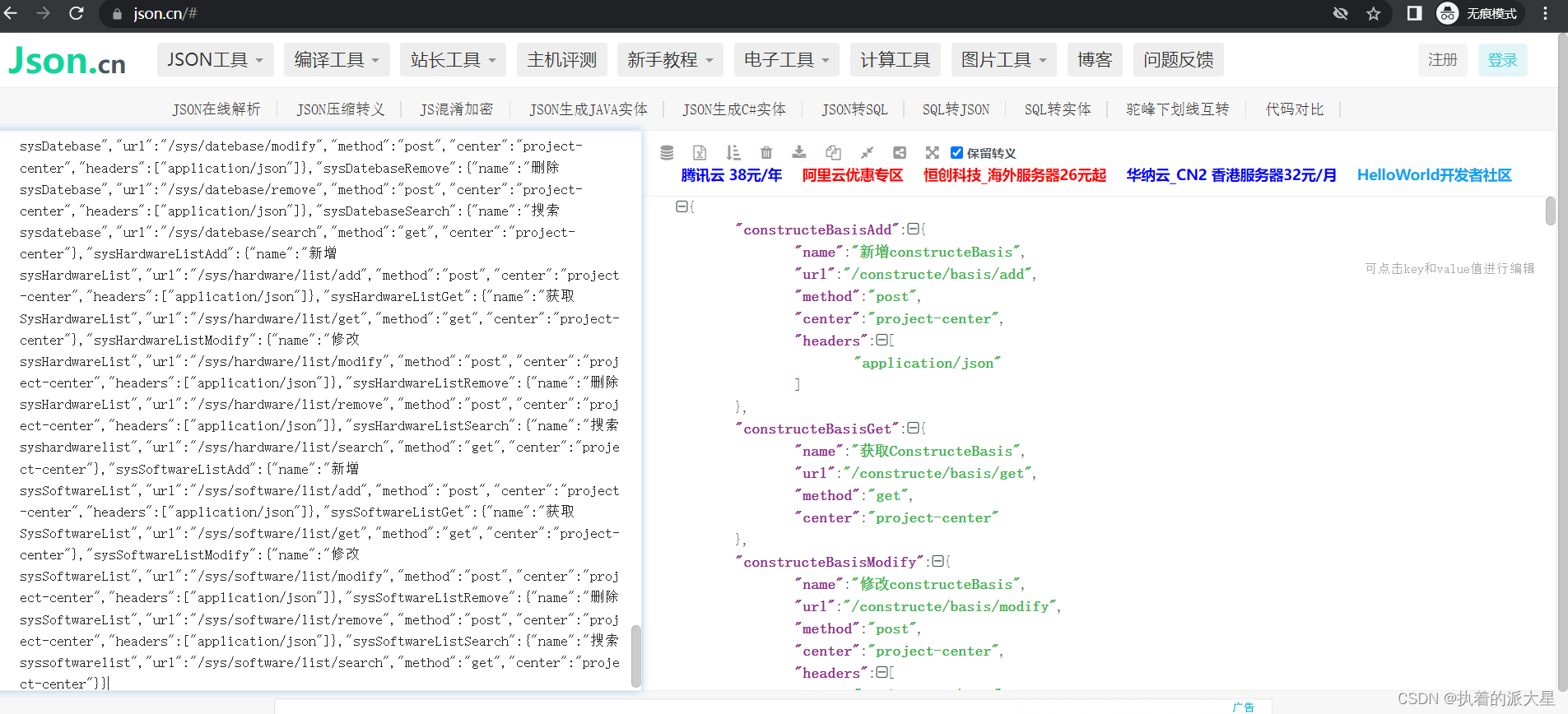The image size is (1568, 714).
Task: Open the 站长工具 dropdown menu
Action: point(454,60)
